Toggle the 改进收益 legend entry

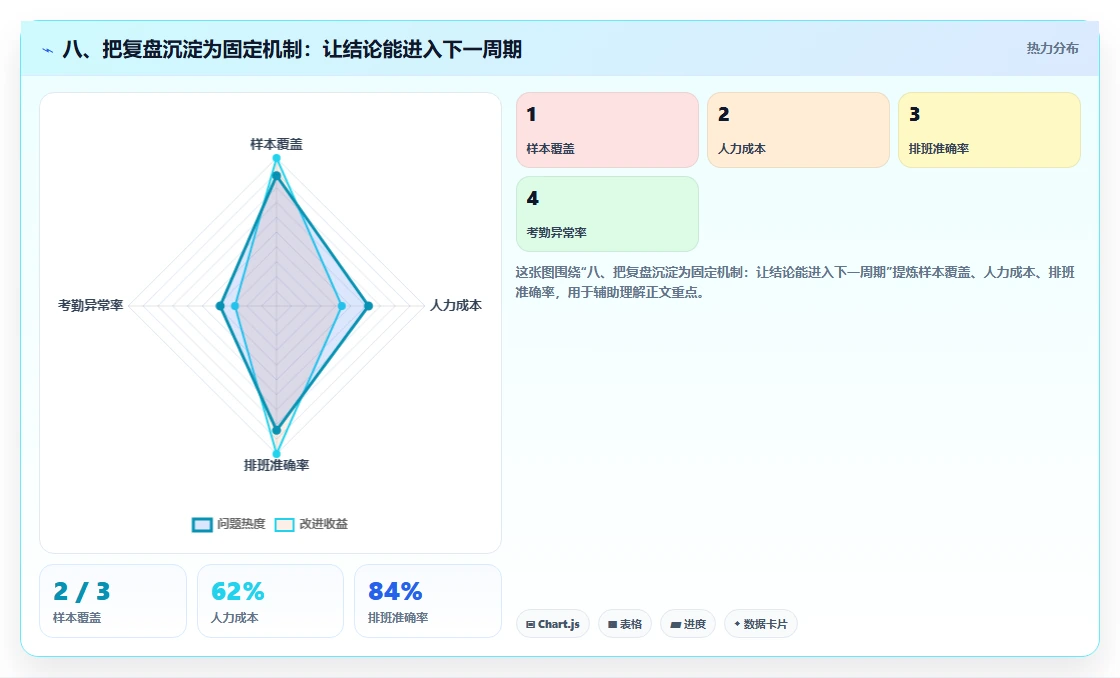coord(311,524)
